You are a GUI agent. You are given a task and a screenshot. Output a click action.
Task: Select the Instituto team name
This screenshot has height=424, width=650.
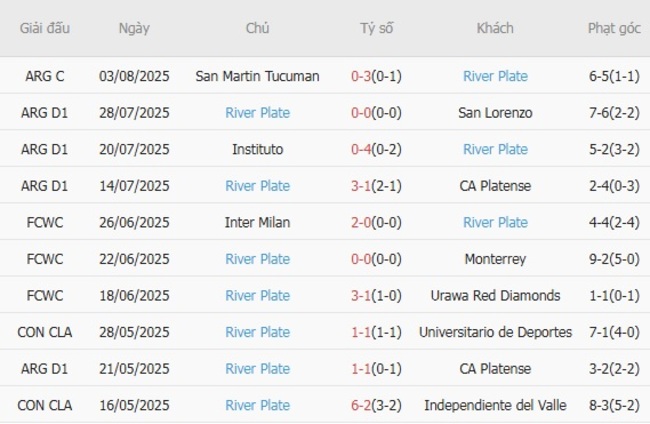click(257, 149)
